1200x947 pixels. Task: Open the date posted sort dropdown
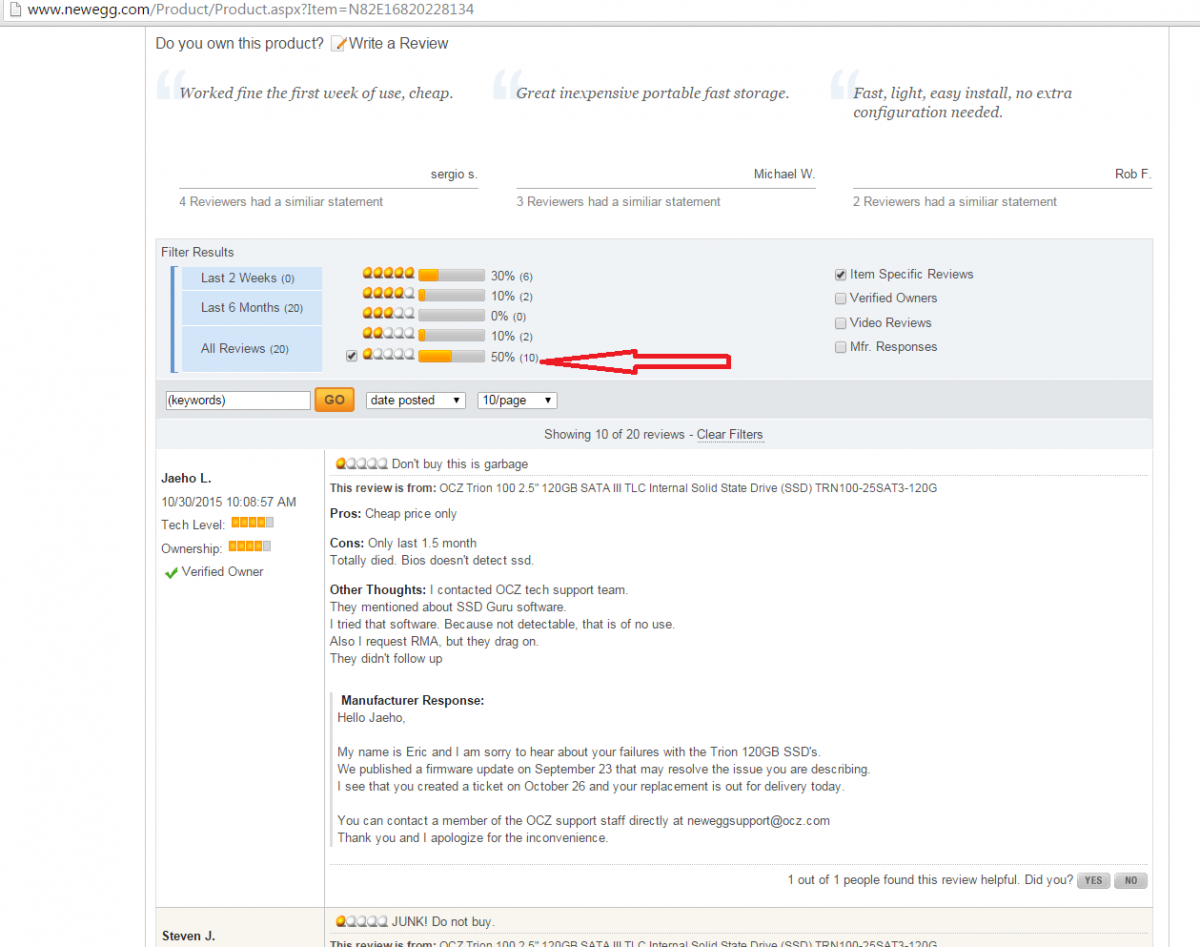point(416,400)
